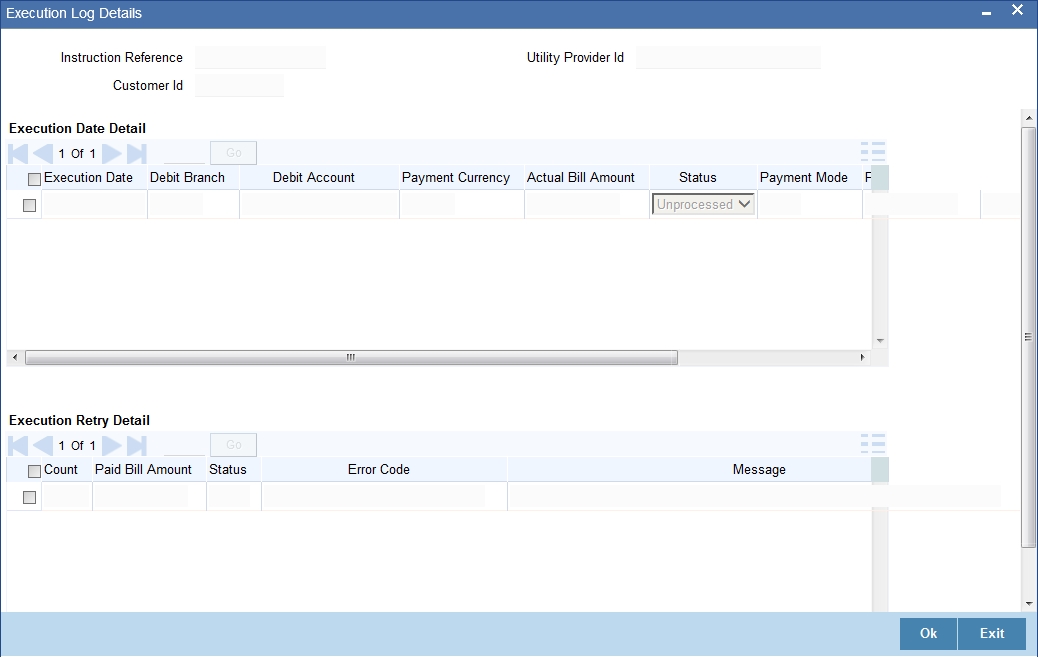Image resolution: width=1038 pixels, height=658 pixels.
Task: Click the Message cell in retry row
Action: 755,496
